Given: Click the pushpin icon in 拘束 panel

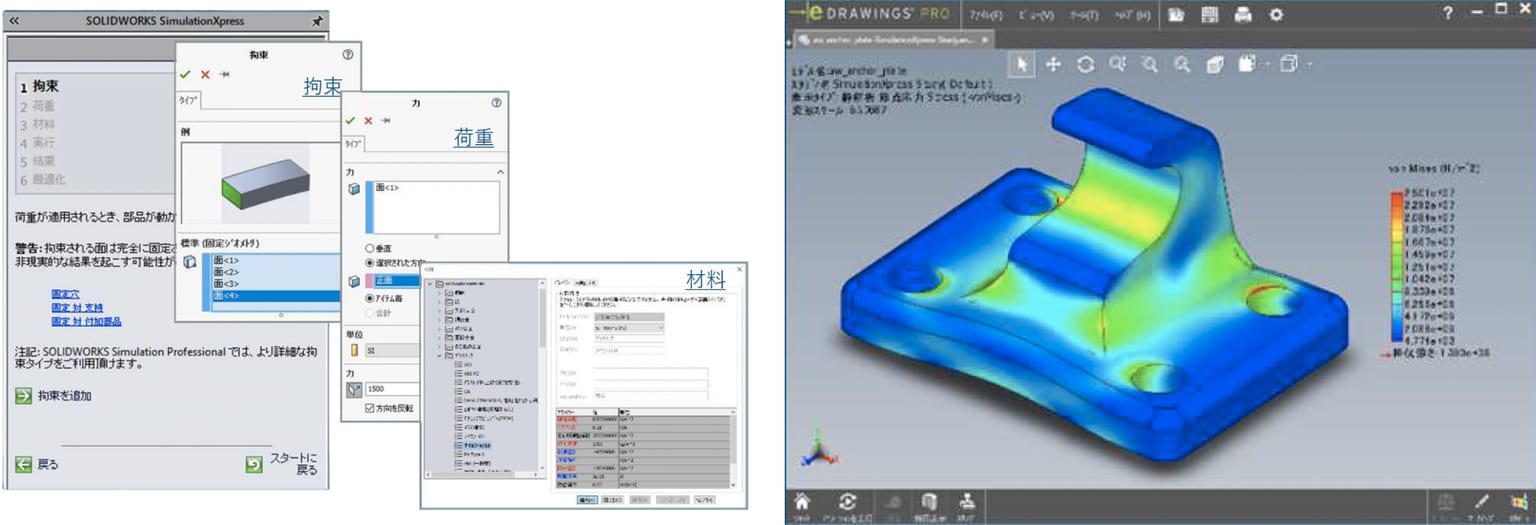Looking at the screenshot, I should point(225,75).
